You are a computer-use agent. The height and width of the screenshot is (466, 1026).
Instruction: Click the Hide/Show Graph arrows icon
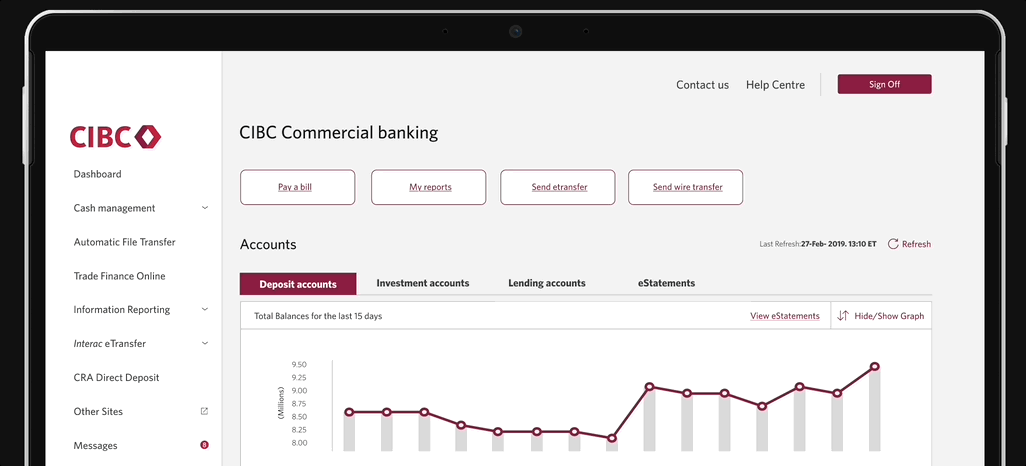[843, 315]
